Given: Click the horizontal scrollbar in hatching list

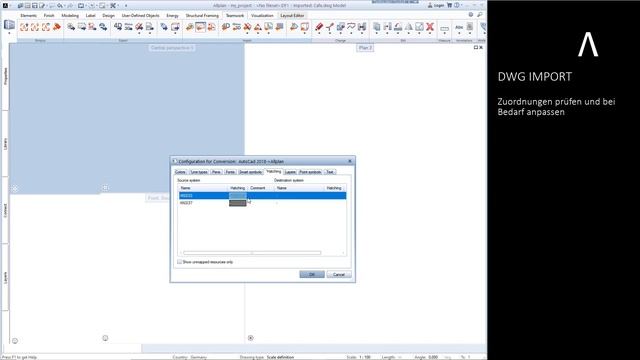Looking at the screenshot, I should (x=252, y=253).
